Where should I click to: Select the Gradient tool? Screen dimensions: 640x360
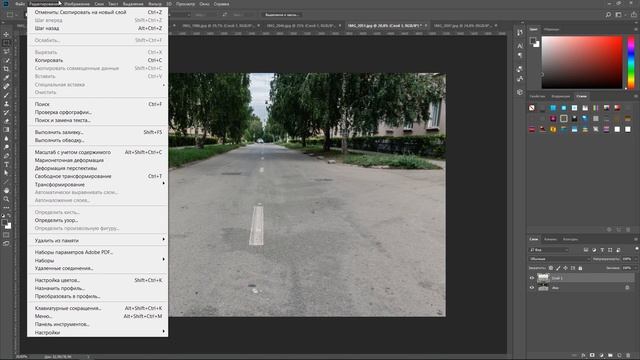point(6,130)
